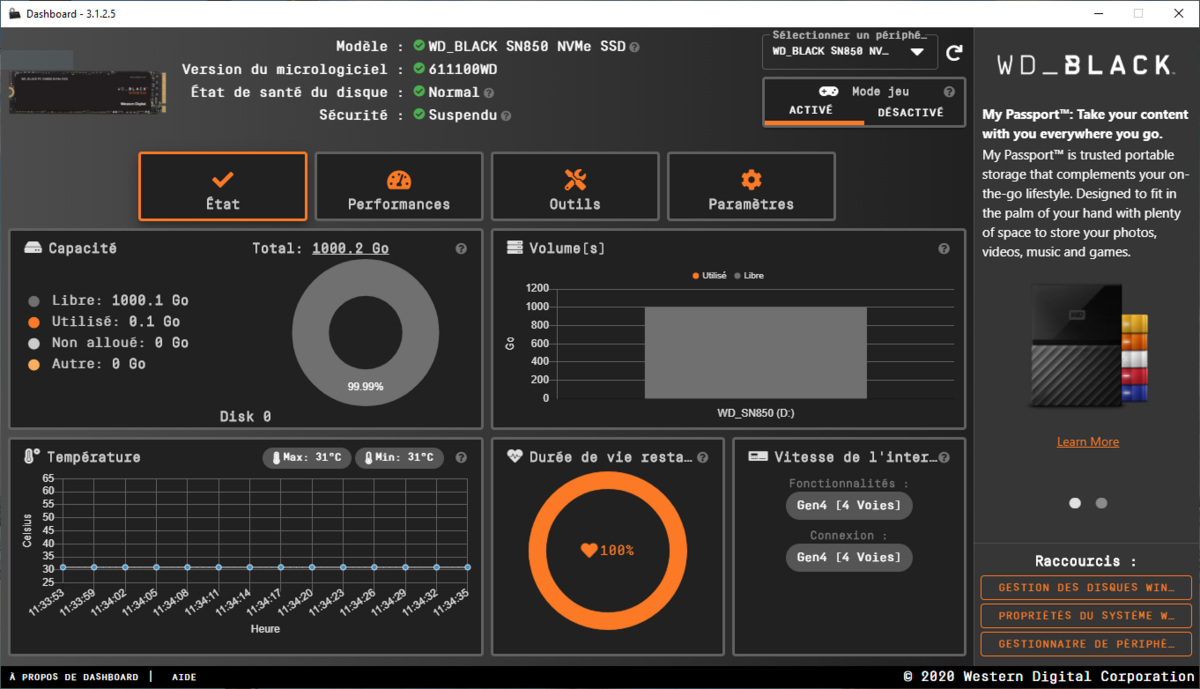Refresh the device list with the reload icon

[x=954, y=52]
